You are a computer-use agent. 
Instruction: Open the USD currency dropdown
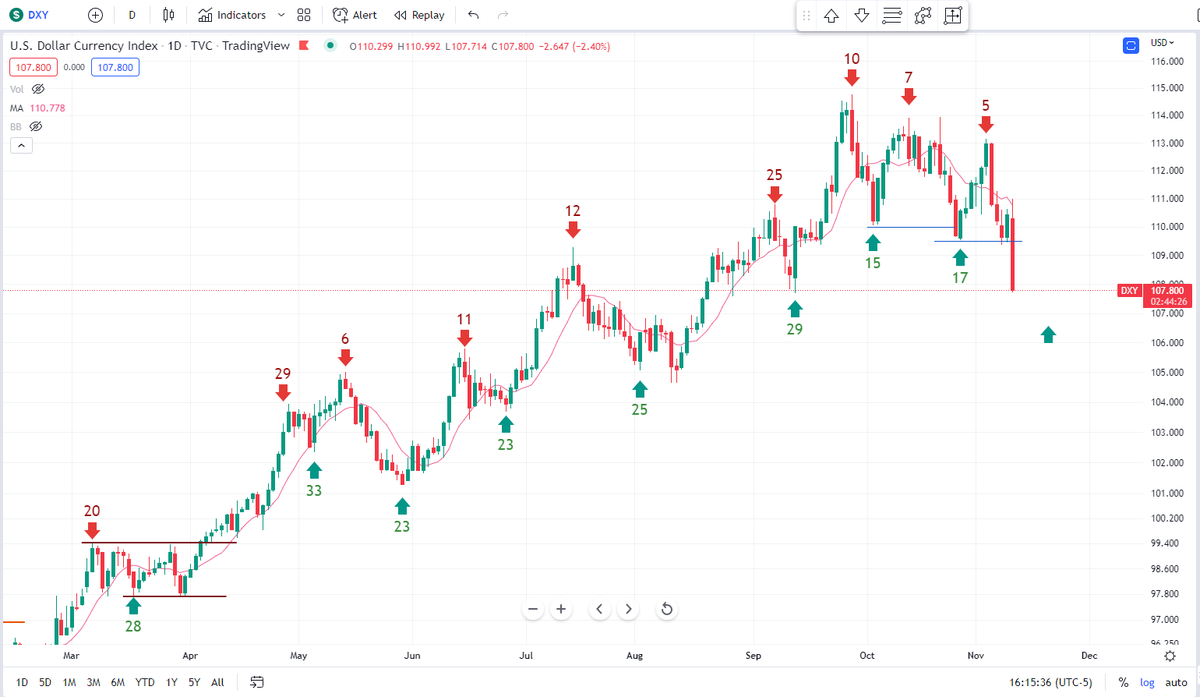pyautogui.click(x=1162, y=42)
